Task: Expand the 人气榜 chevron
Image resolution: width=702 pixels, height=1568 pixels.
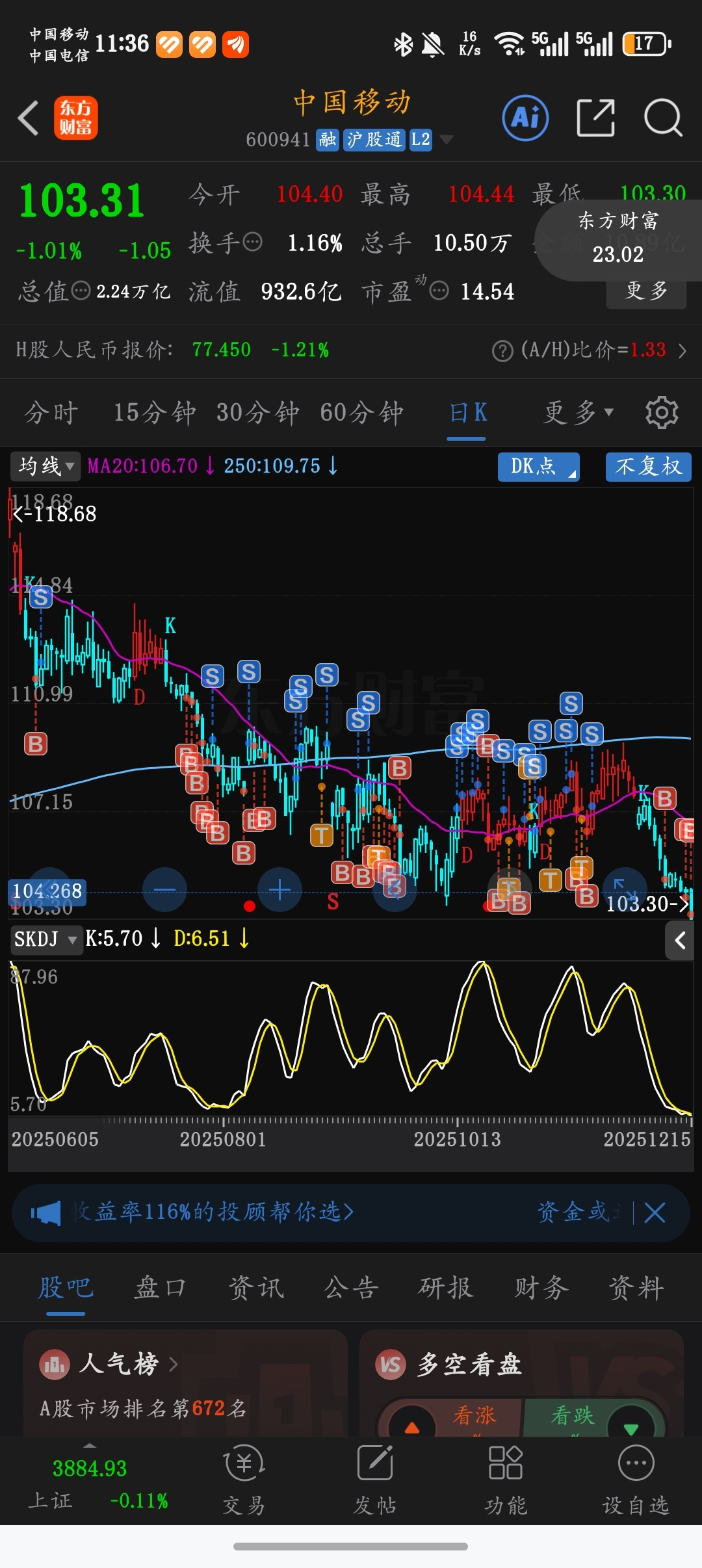Action: click(x=173, y=1364)
